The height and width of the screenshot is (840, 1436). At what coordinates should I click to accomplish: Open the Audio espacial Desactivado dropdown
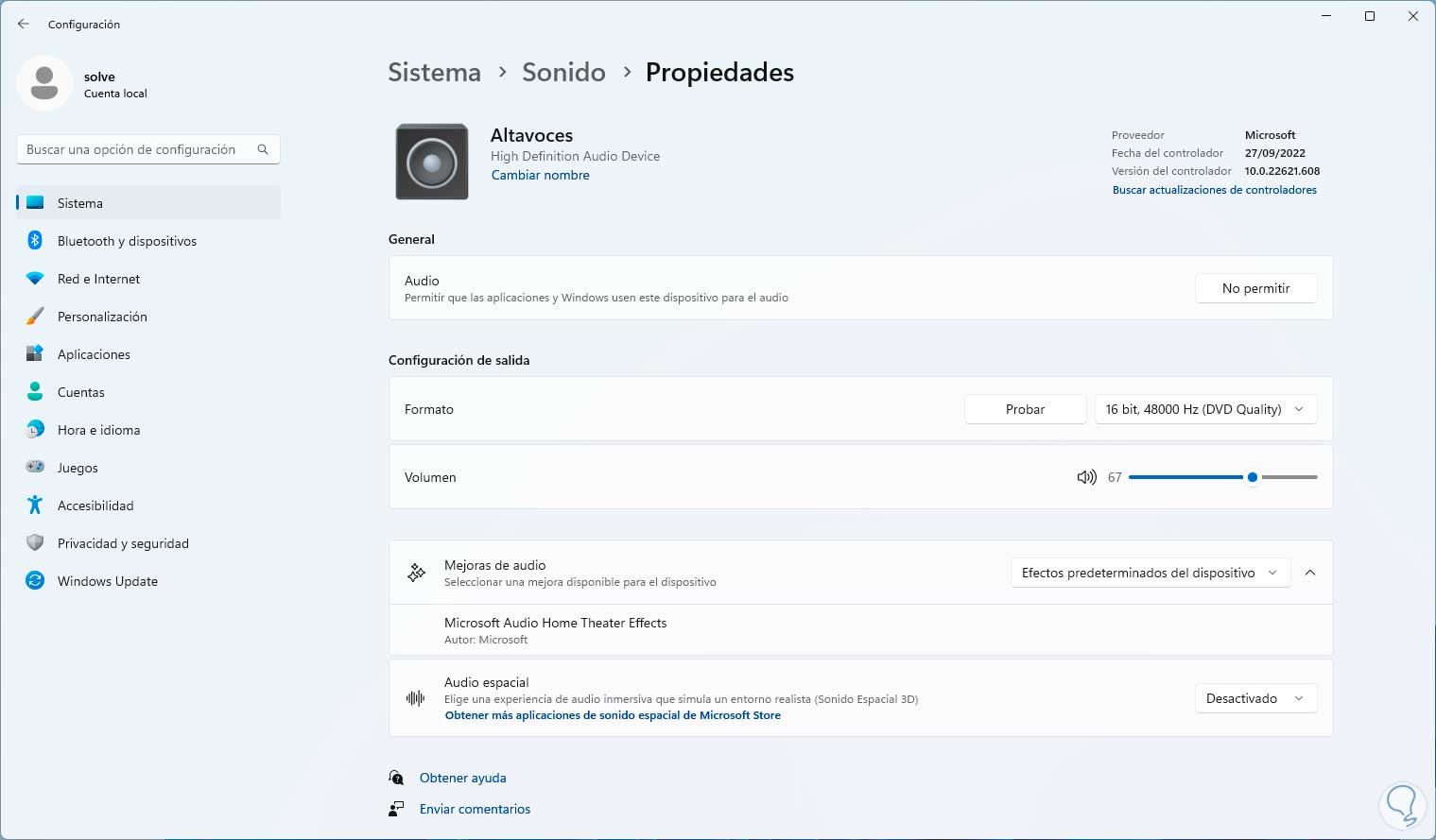[1255, 698]
